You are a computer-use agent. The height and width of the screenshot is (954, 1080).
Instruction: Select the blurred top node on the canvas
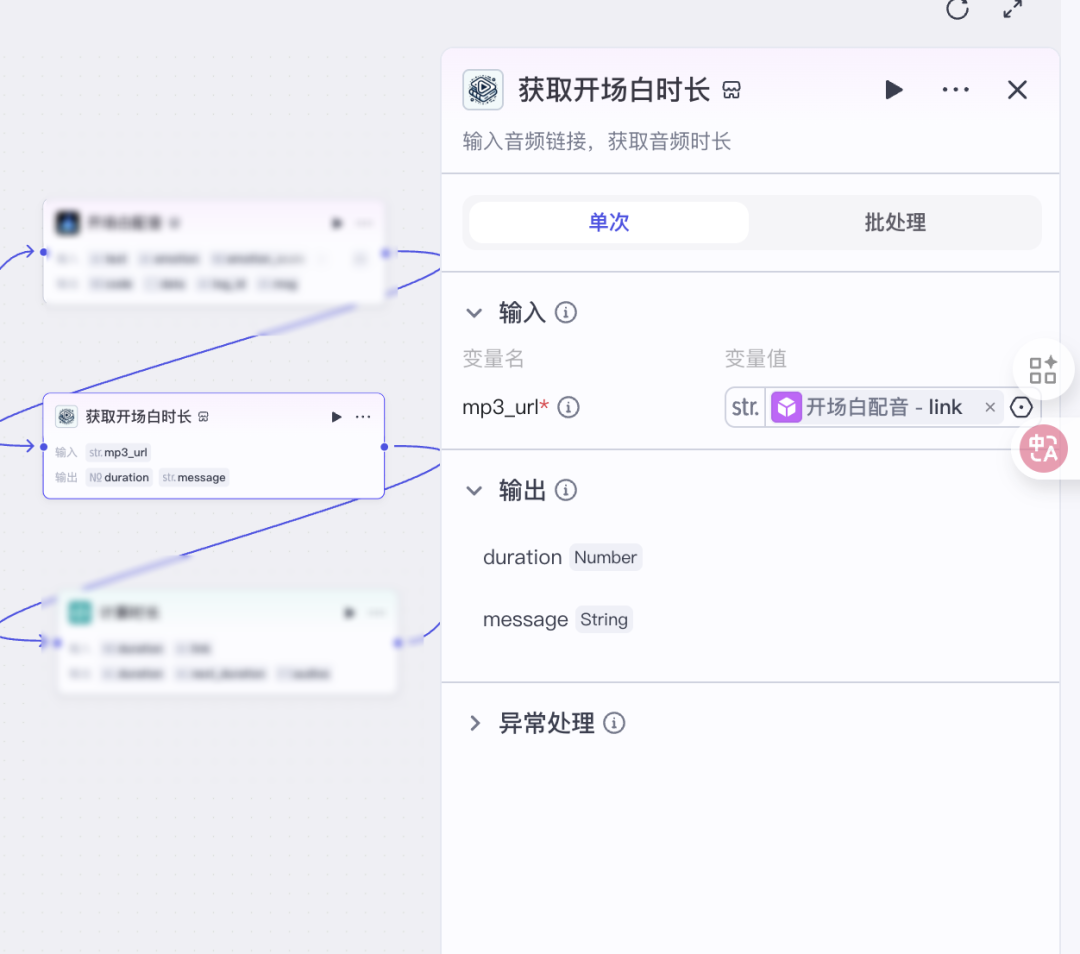click(x=214, y=252)
